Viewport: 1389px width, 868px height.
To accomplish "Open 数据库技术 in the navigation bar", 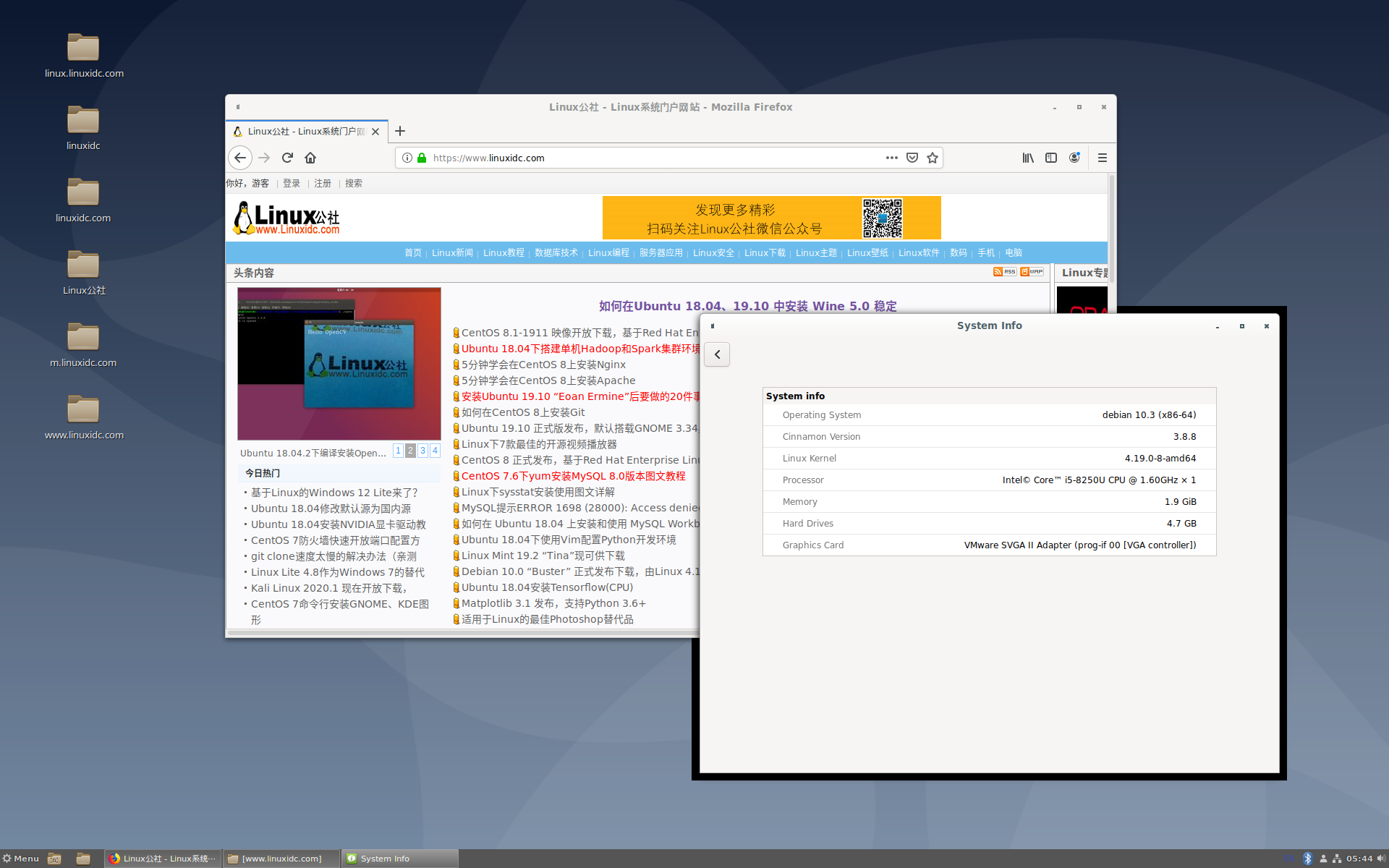I will coord(556,252).
